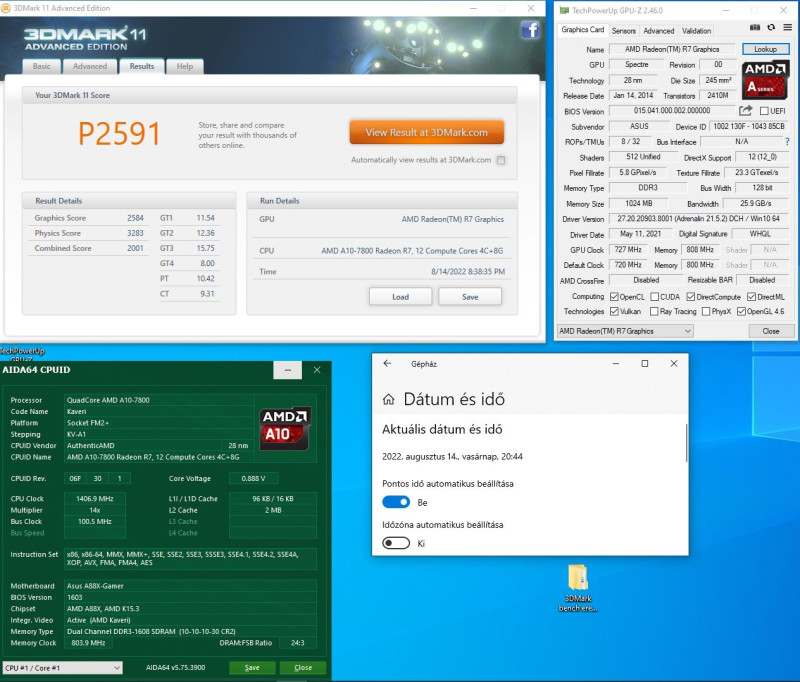Open the 3DMark bench folder on desktop

pos(578,588)
